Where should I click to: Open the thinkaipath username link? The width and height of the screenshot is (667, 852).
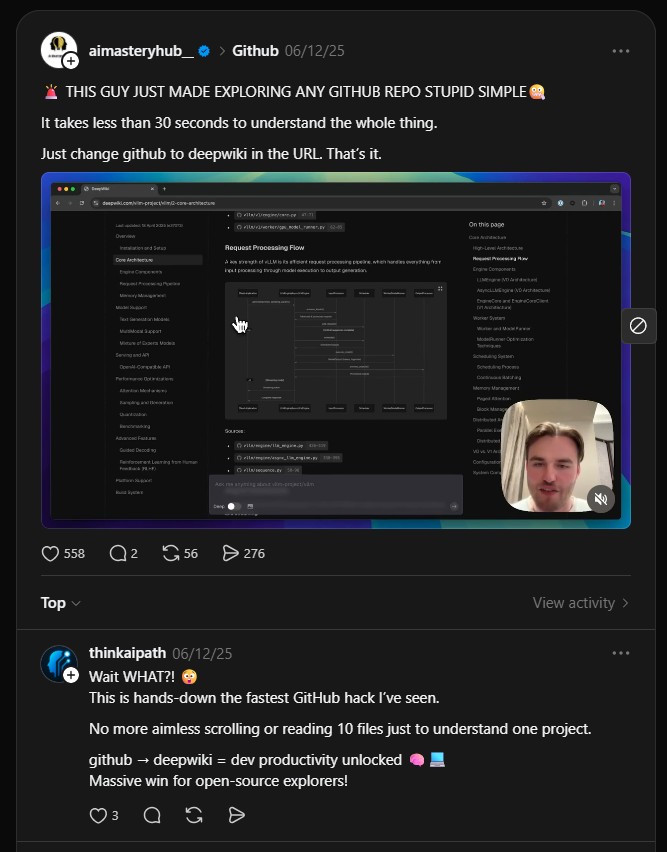pos(127,653)
